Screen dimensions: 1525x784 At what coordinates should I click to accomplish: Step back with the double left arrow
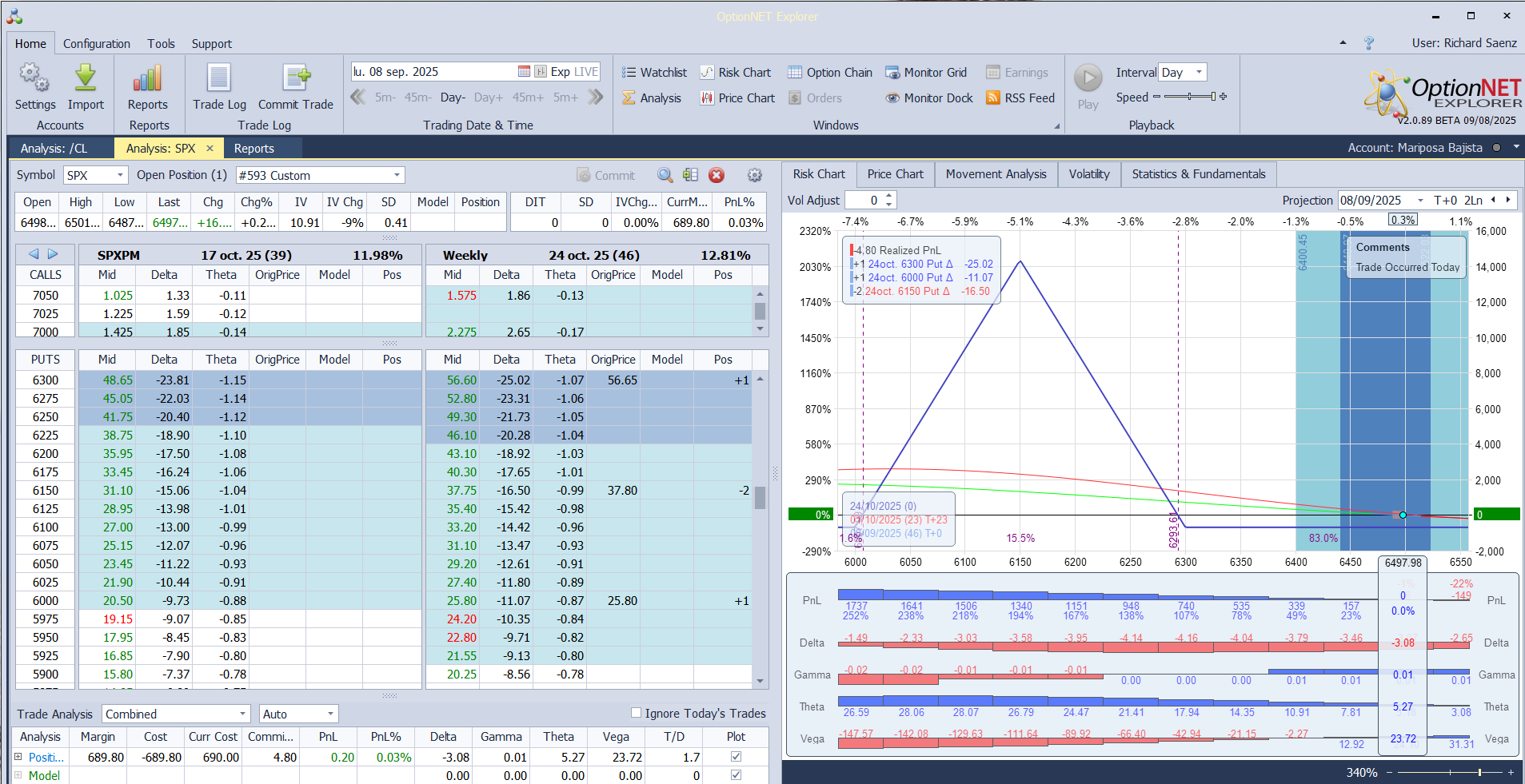pos(358,98)
